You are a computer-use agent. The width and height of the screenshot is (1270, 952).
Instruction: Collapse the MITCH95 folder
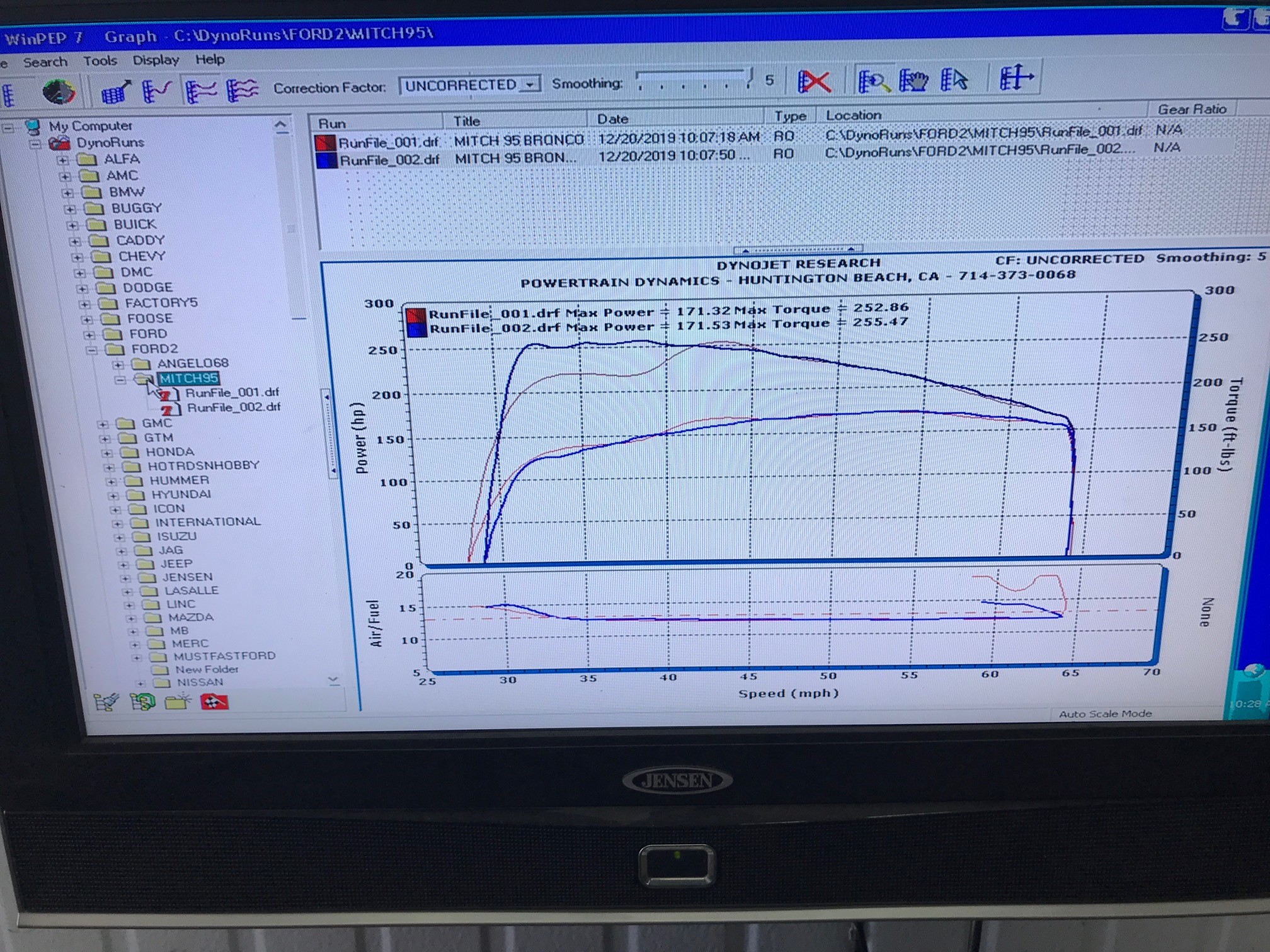pyautogui.click(x=120, y=380)
